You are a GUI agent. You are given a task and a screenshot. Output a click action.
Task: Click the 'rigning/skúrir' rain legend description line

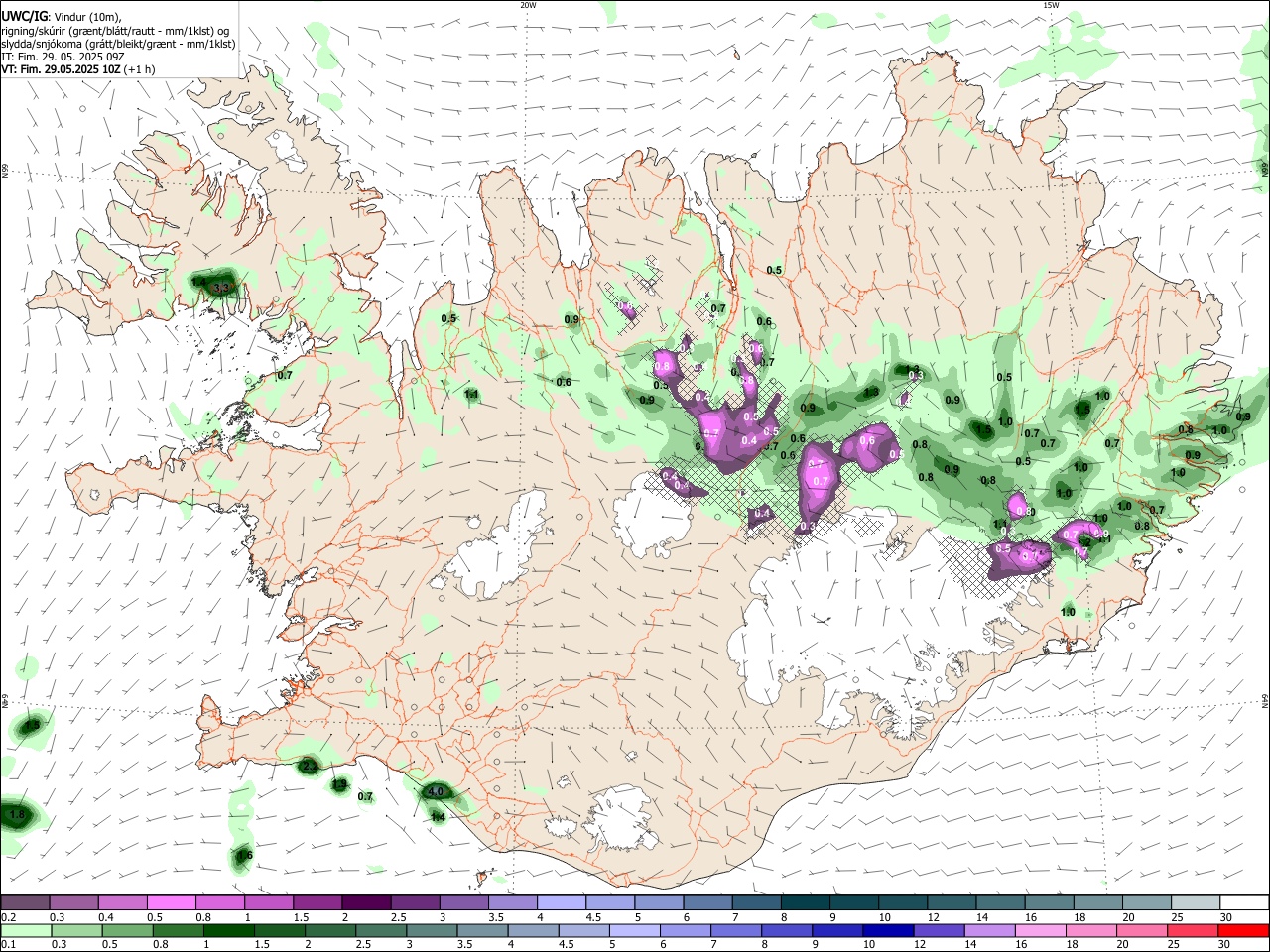point(115,31)
